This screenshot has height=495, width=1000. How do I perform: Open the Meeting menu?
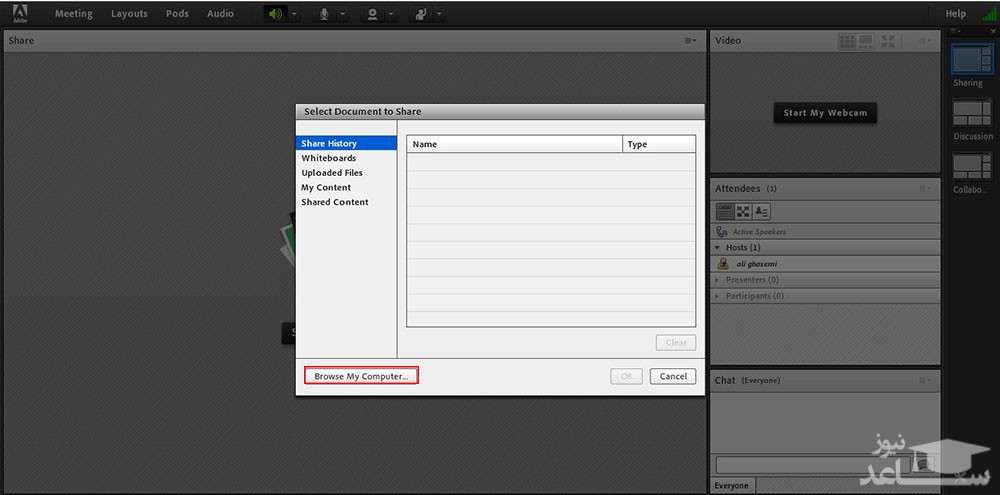pyautogui.click(x=73, y=14)
